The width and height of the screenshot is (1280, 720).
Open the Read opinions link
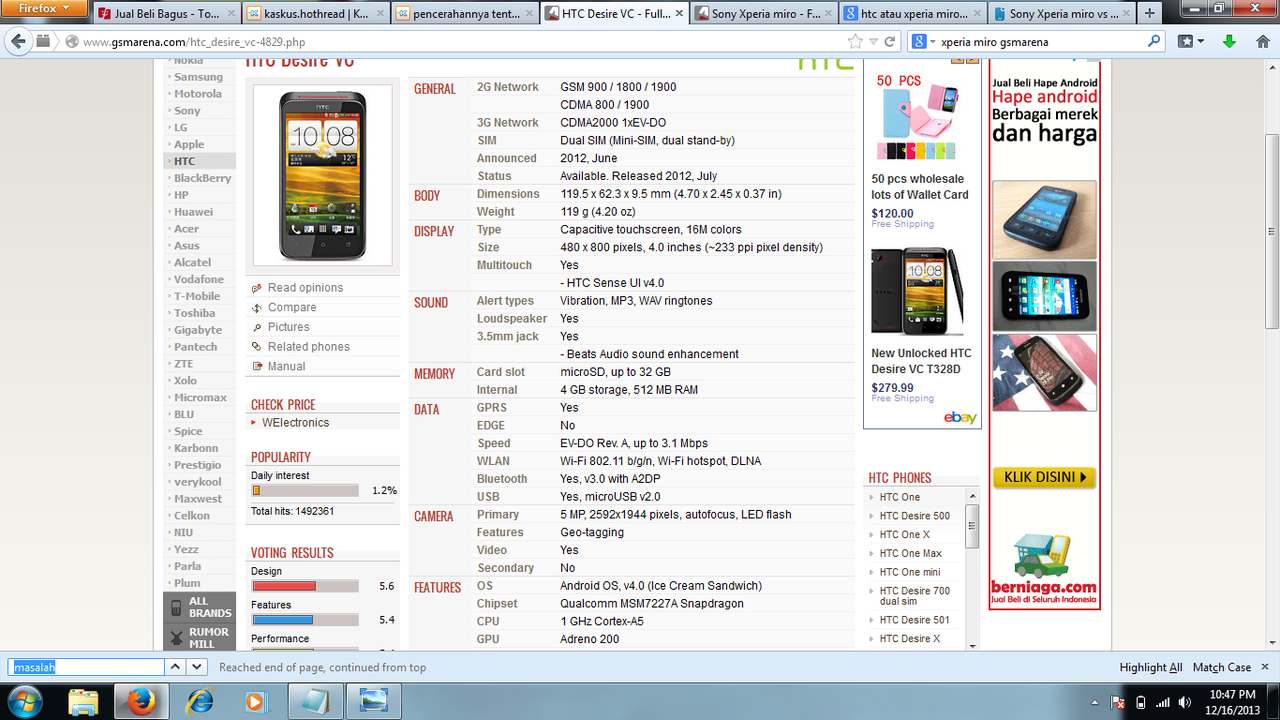tap(305, 288)
